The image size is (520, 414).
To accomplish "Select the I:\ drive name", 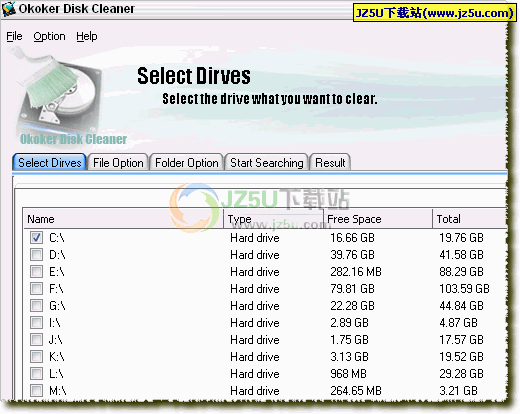I will click(55, 323).
